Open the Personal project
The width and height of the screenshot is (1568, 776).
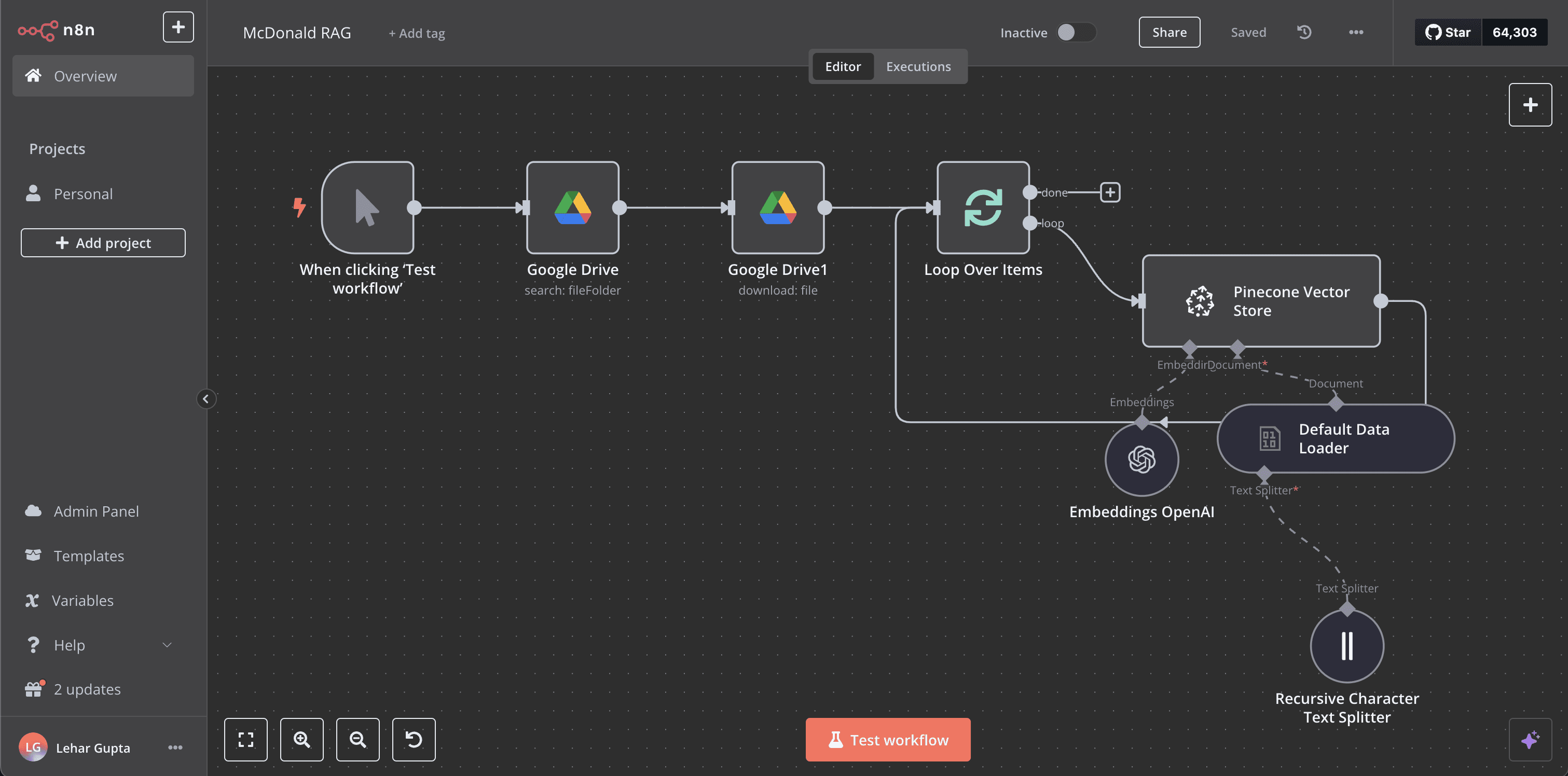[103, 193]
